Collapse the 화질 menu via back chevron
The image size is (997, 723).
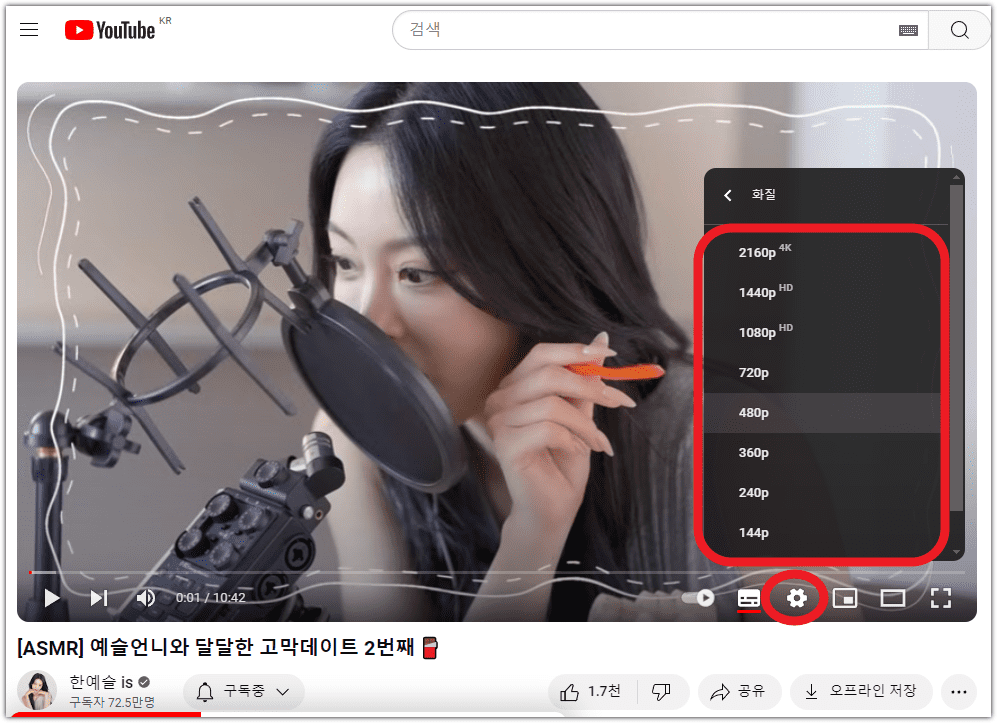coord(728,195)
